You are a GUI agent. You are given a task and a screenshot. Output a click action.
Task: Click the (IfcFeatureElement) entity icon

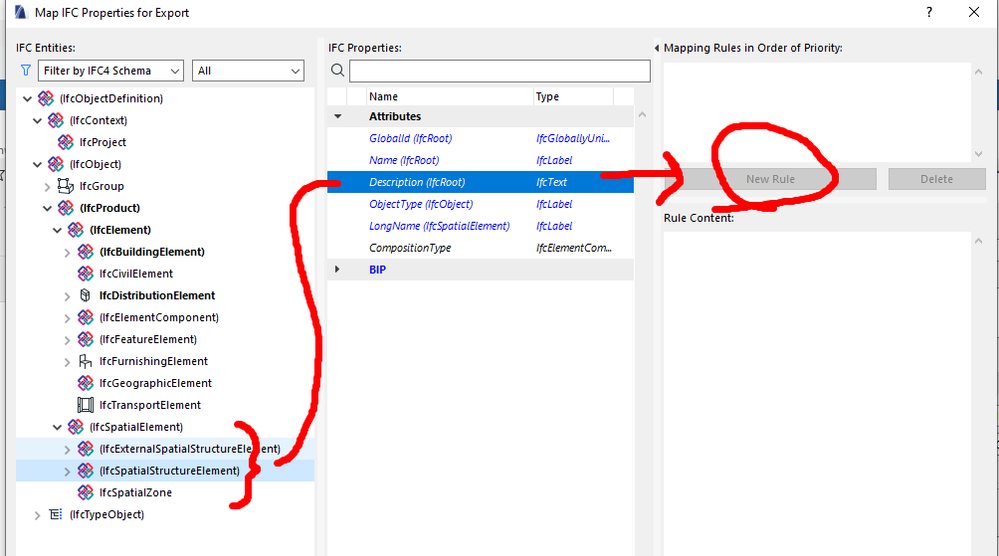point(85,339)
